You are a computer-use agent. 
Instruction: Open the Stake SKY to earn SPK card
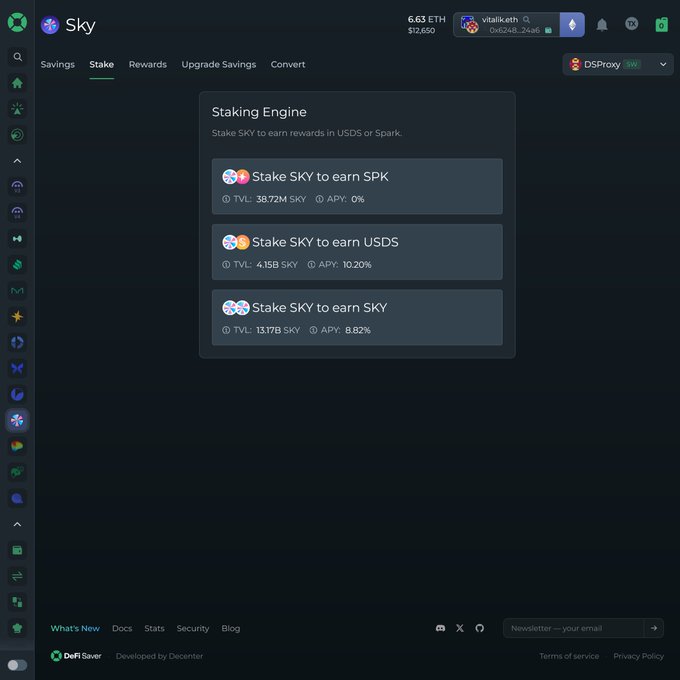click(357, 186)
